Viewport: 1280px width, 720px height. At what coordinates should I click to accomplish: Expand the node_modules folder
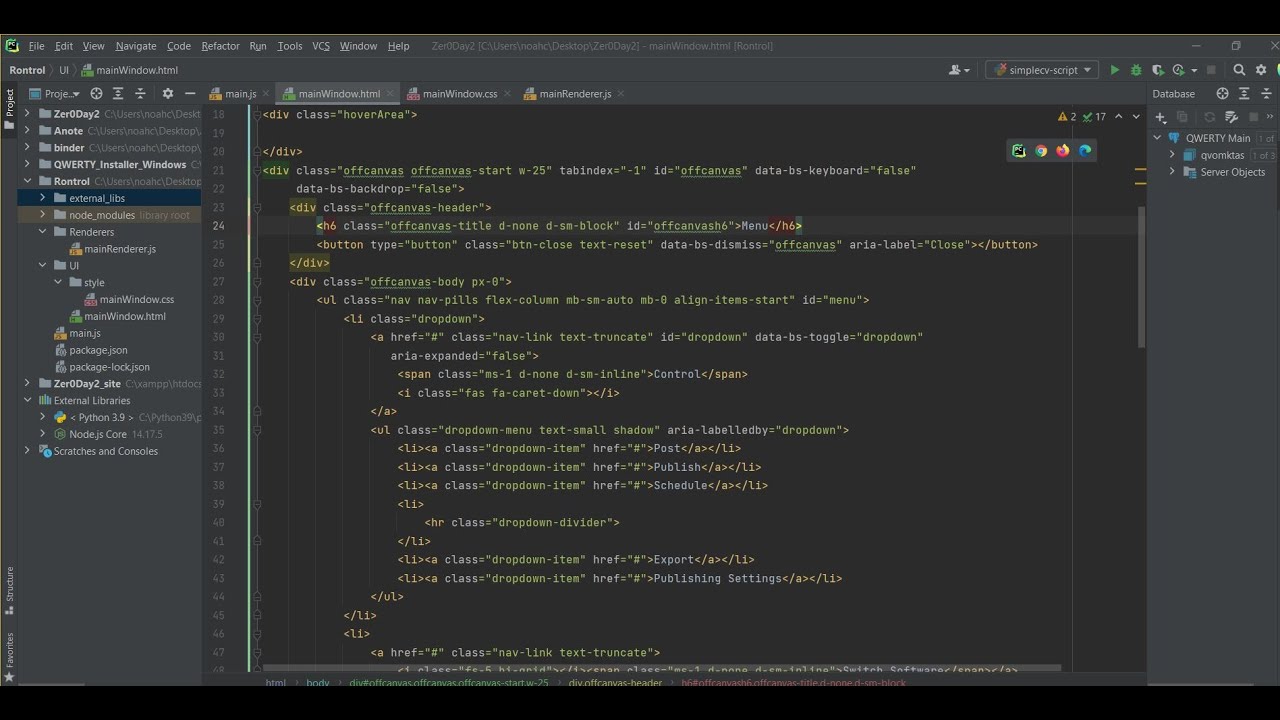(42, 215)
